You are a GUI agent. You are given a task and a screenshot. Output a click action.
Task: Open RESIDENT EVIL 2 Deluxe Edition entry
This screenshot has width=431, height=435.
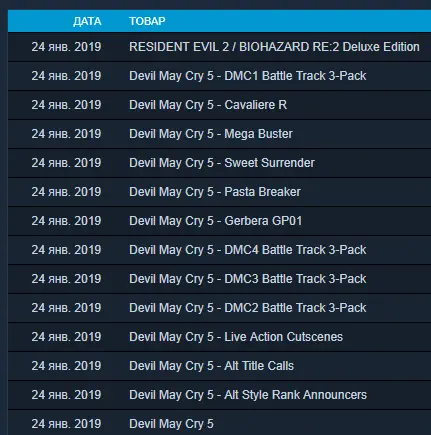pyautogui.click(x=274, y=47)
